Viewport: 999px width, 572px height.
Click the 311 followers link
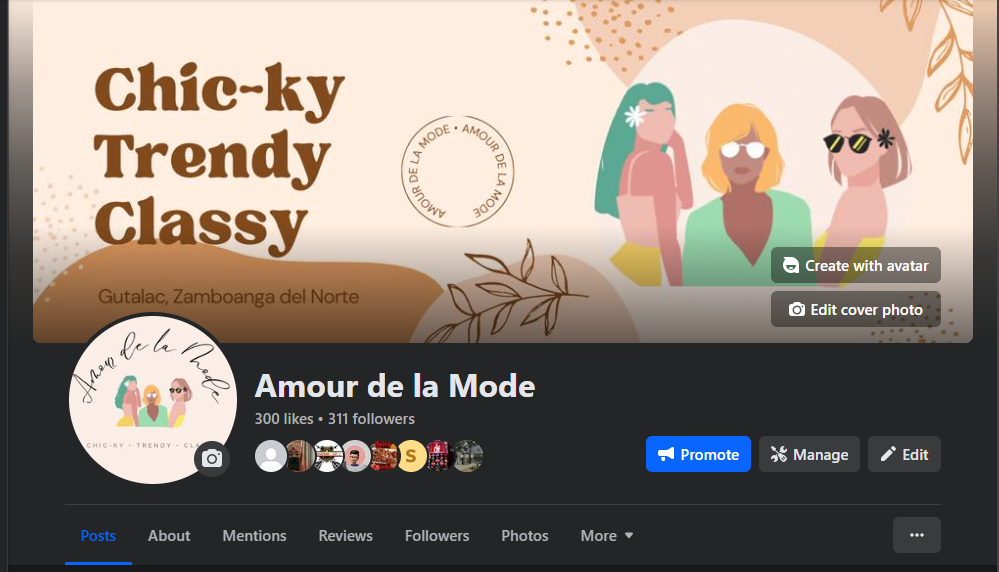[371, 418]
